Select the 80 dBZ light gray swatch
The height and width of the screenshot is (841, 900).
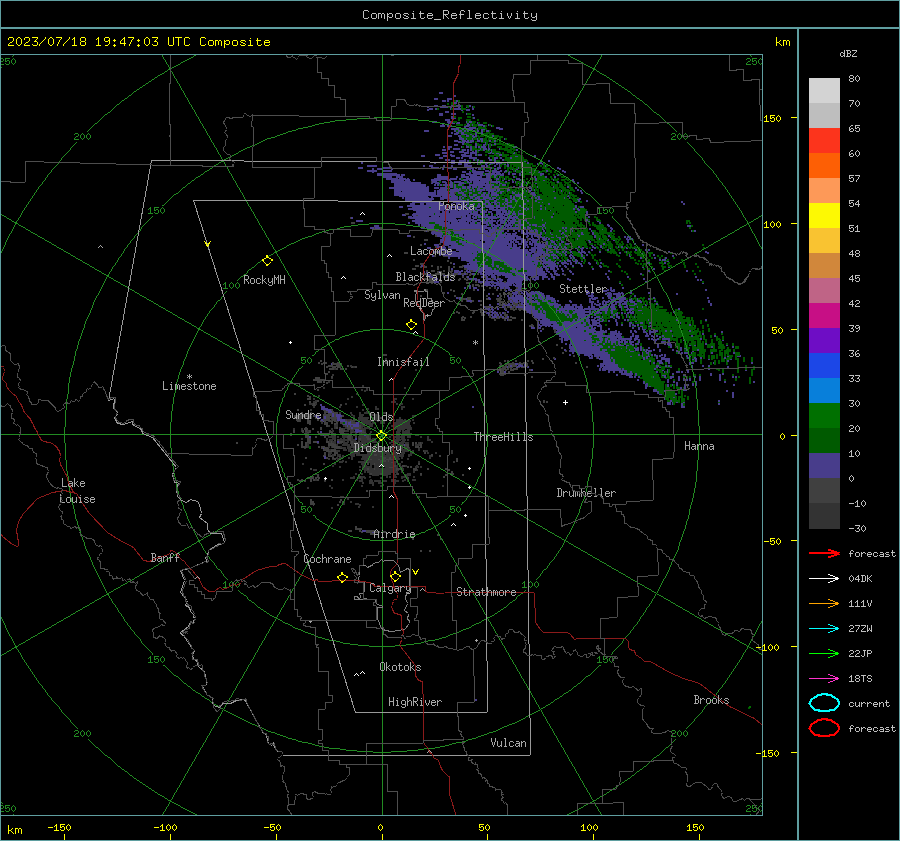point(824,90)
